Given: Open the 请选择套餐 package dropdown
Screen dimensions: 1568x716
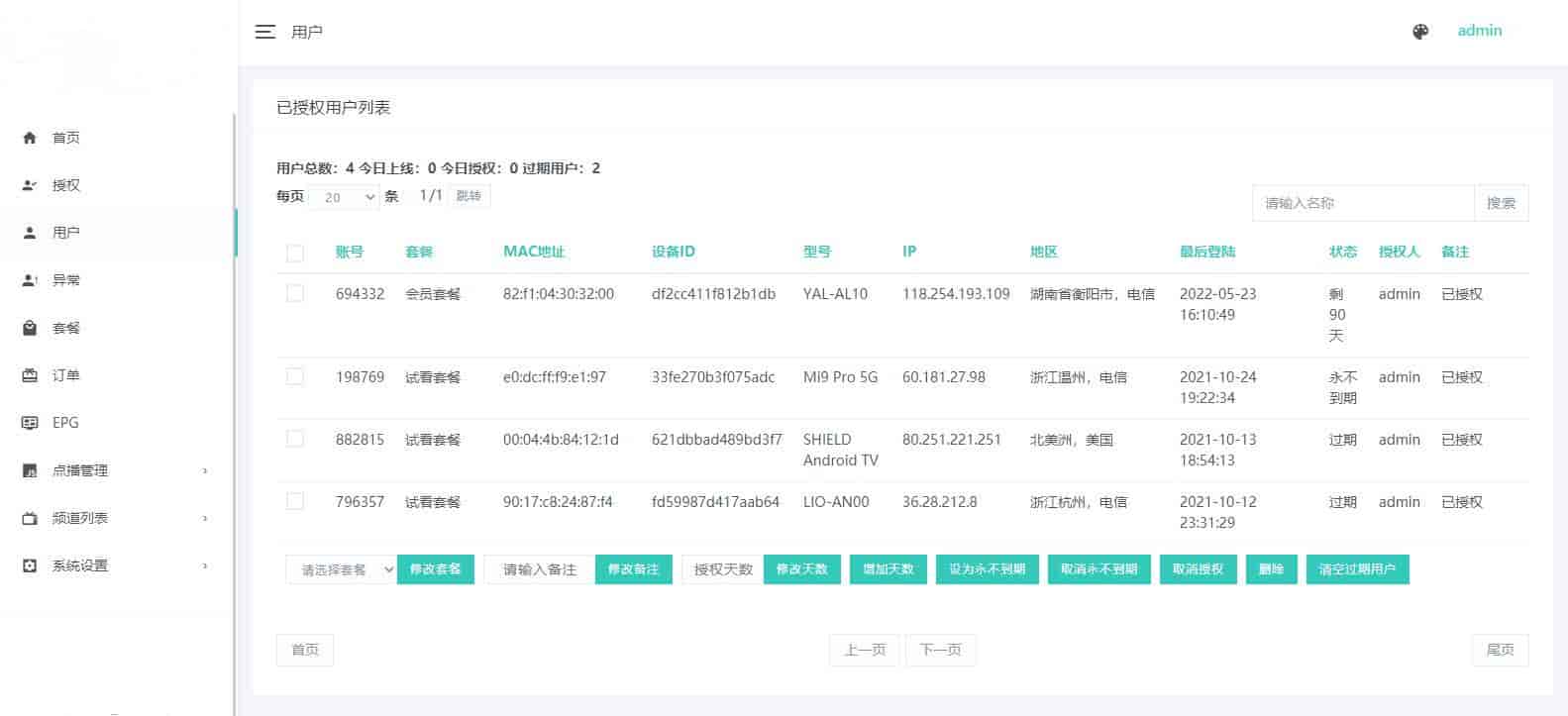Looking at the screenshot, I should (341, 569).
